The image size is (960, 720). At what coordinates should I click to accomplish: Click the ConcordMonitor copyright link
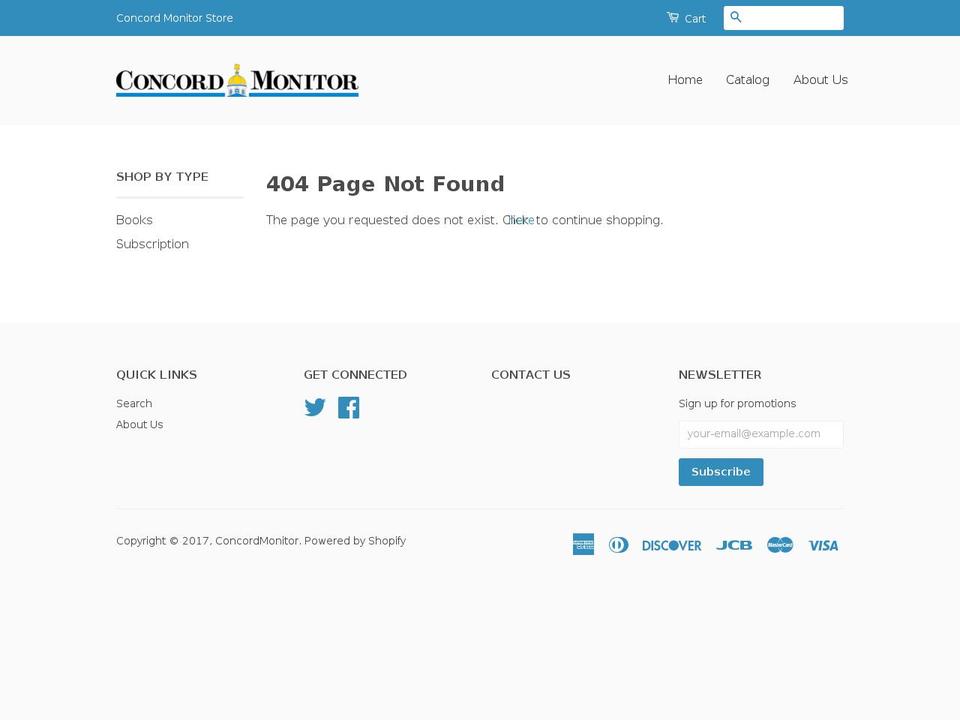pos(257,541)
